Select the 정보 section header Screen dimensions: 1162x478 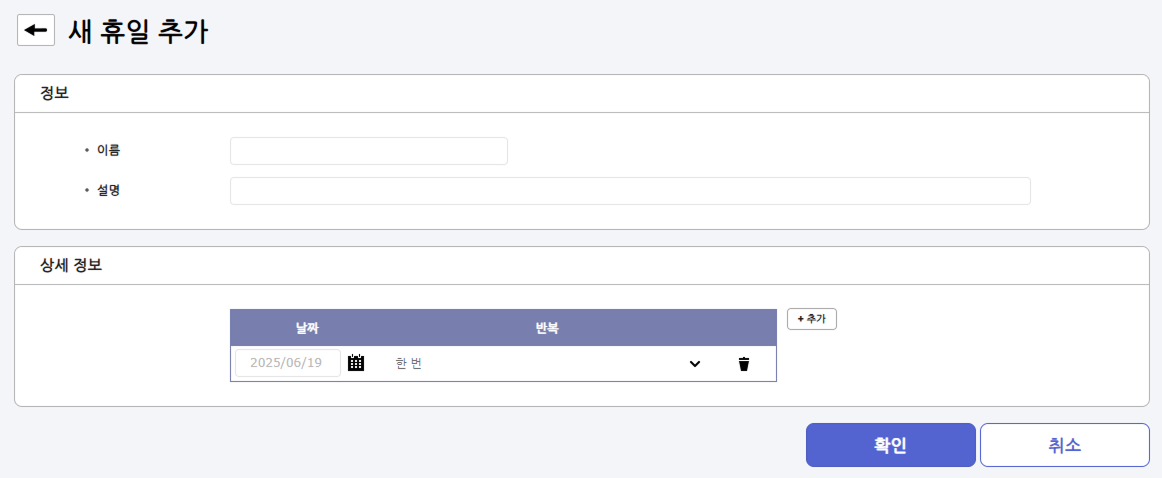tap(54, 93)
